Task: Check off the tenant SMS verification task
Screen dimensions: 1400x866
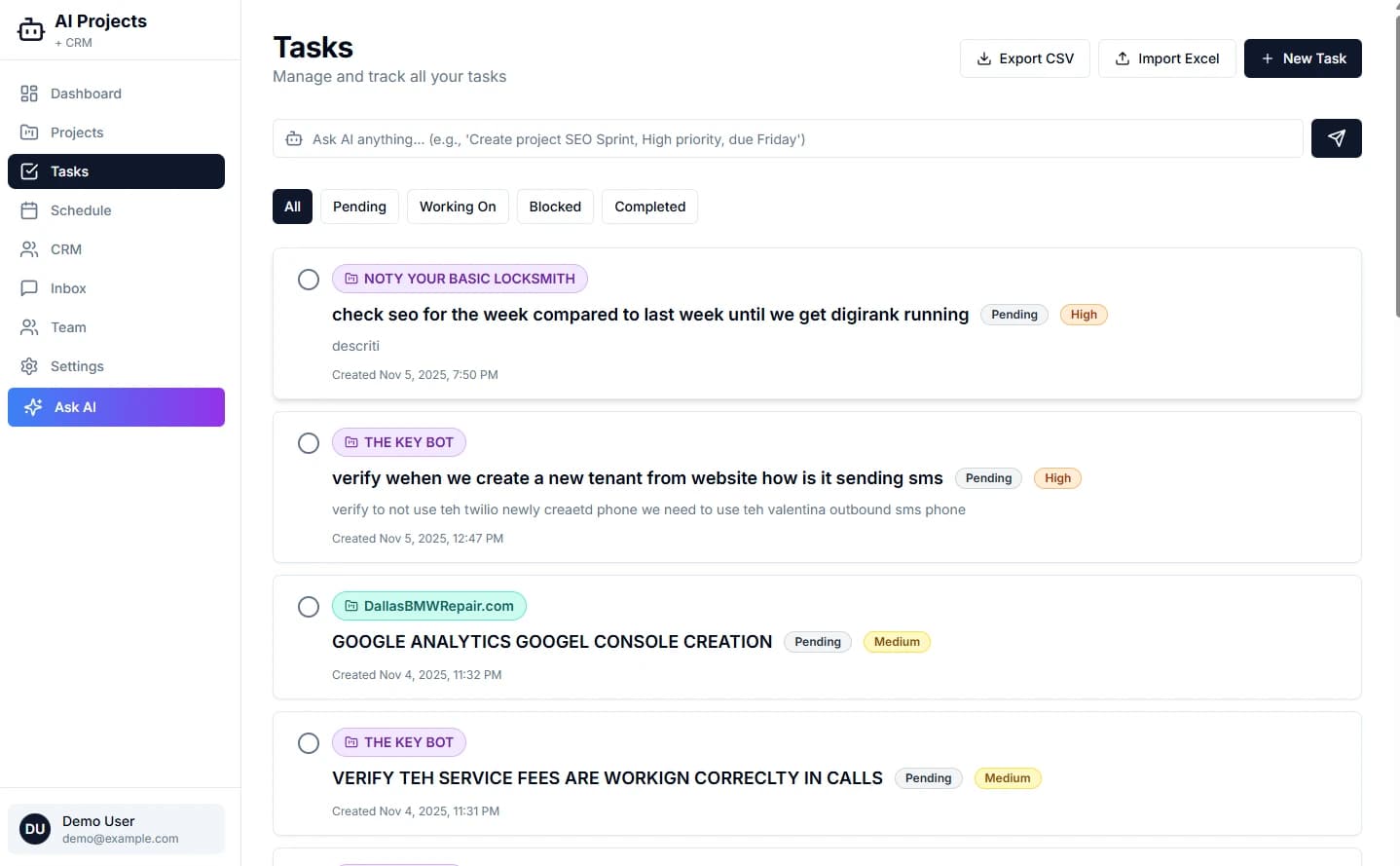Action: click(309, 443)
